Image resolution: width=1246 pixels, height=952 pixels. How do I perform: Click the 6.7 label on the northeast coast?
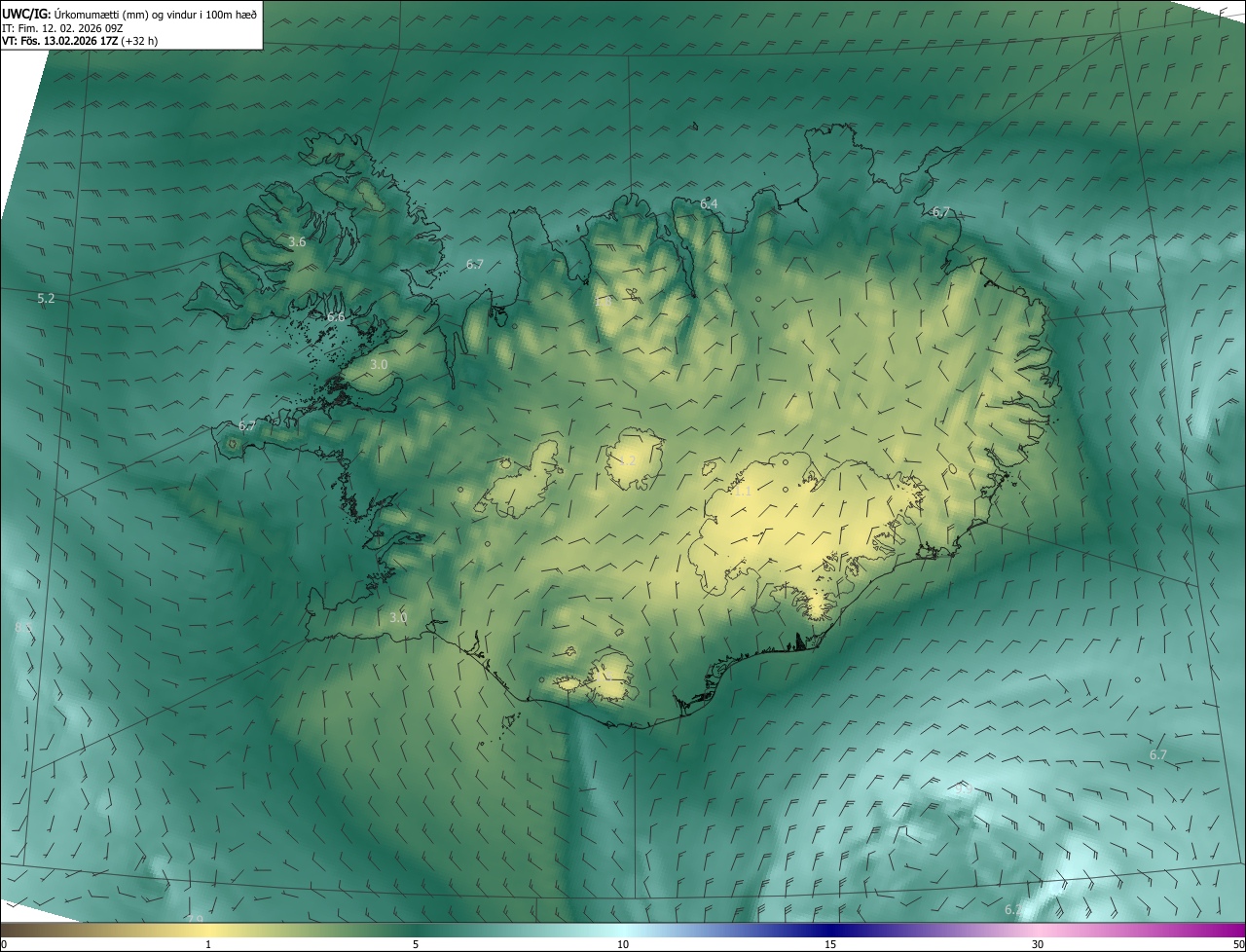(941, 211)
